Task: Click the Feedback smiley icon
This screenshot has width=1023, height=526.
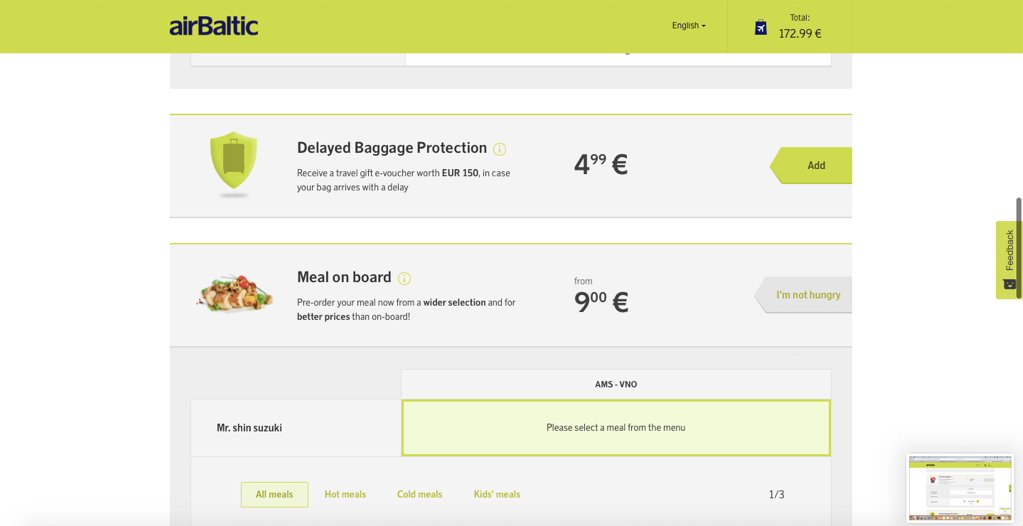Action: [x=1009, y=284]
